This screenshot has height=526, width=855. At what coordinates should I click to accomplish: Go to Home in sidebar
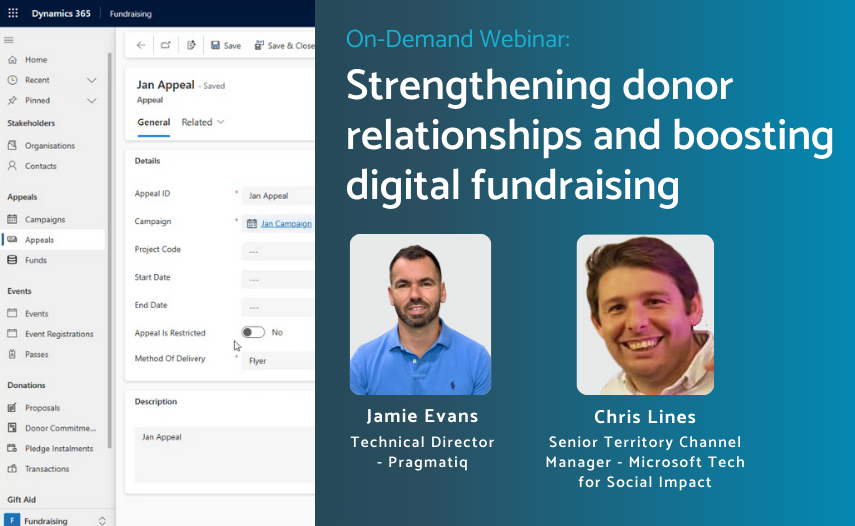coord(36,60)
